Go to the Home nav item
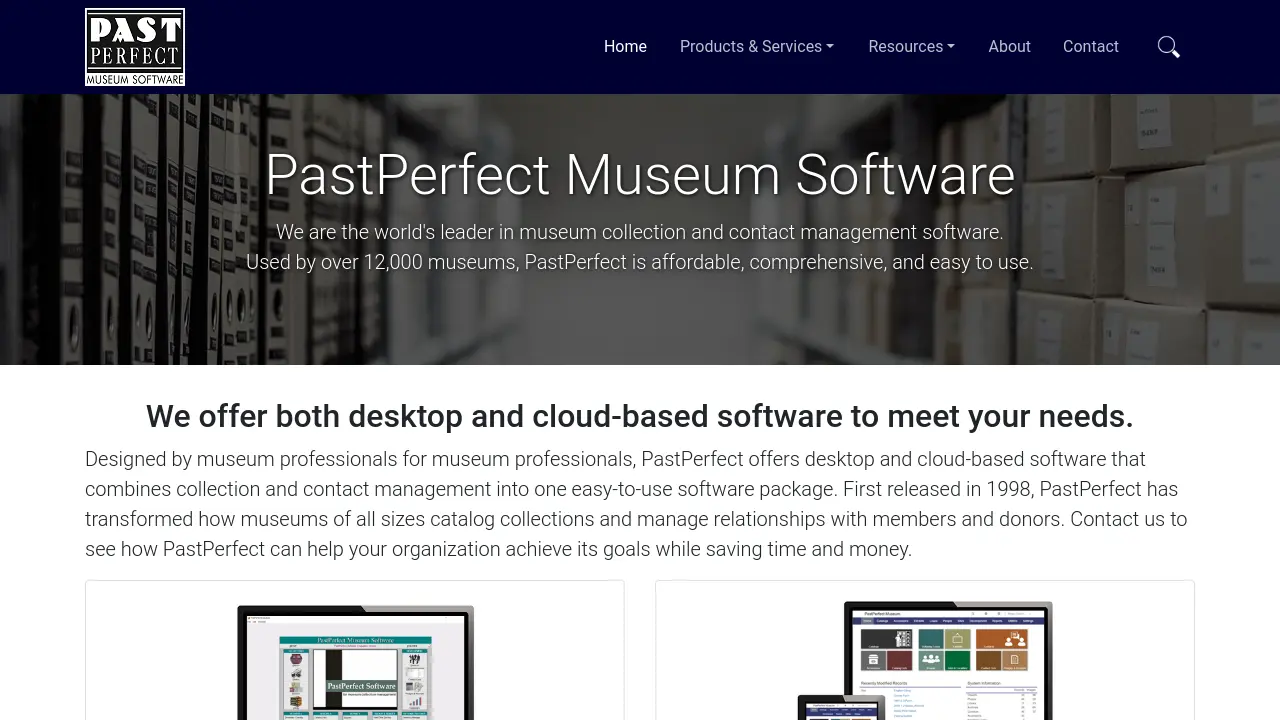This screenshot has height=720, width=1280. (x=625, y=47)
